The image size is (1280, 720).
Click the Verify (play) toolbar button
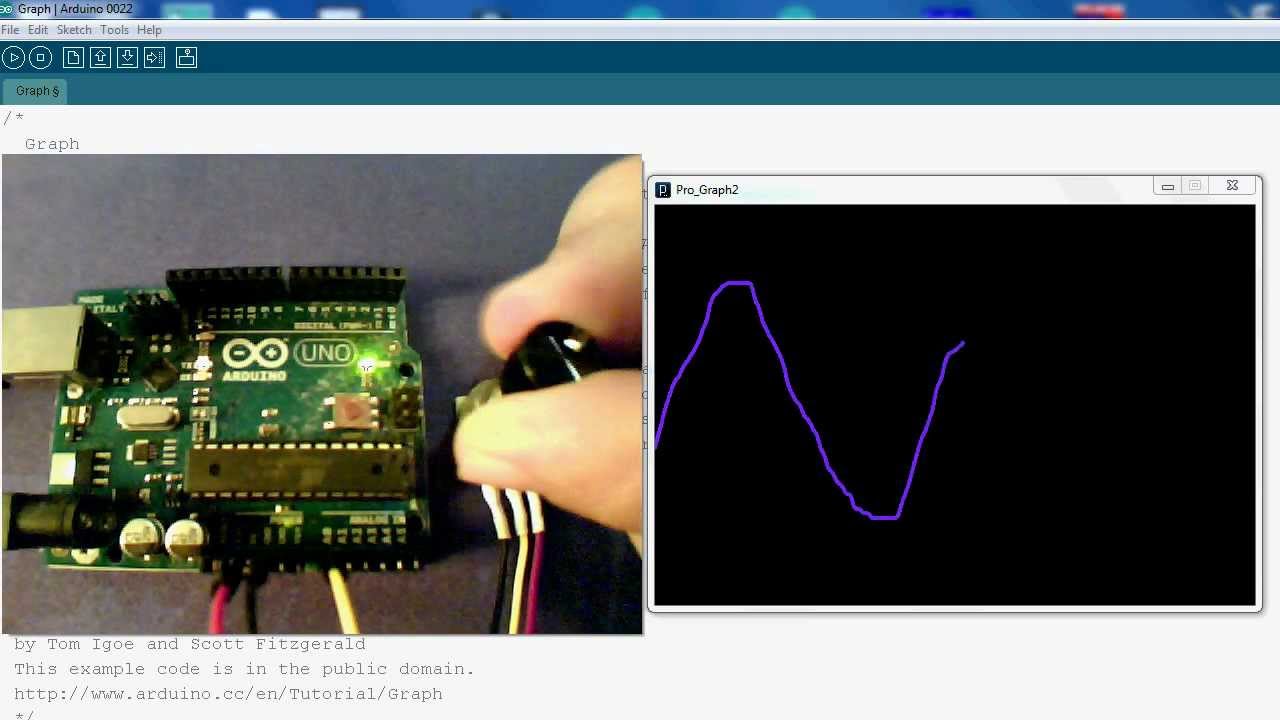coord(13,58)
